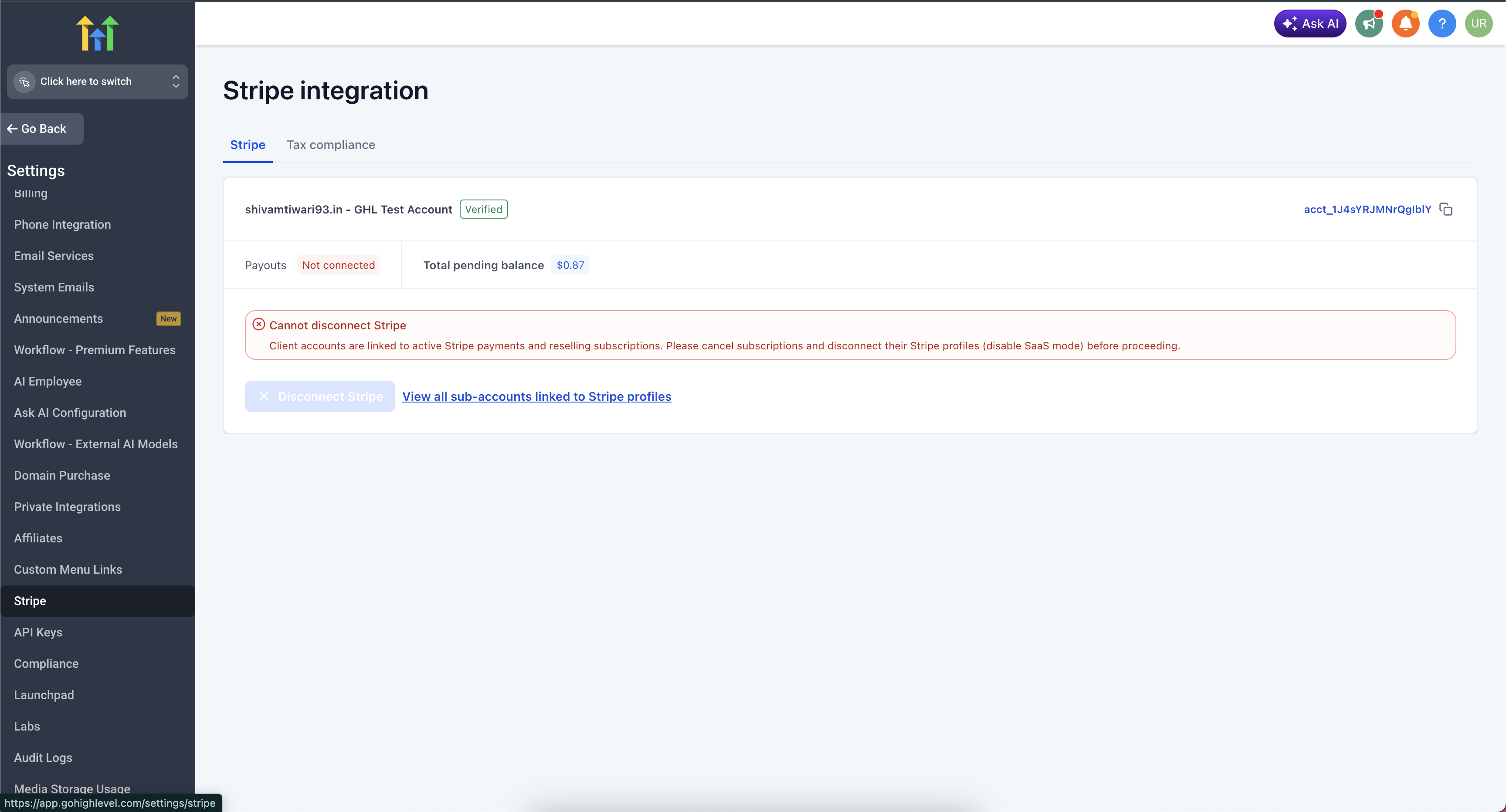Navigate to Private Integrations settings
The height and width of the screenshot is (812, 1506).
pyautogui.click(x=67, y=507)
